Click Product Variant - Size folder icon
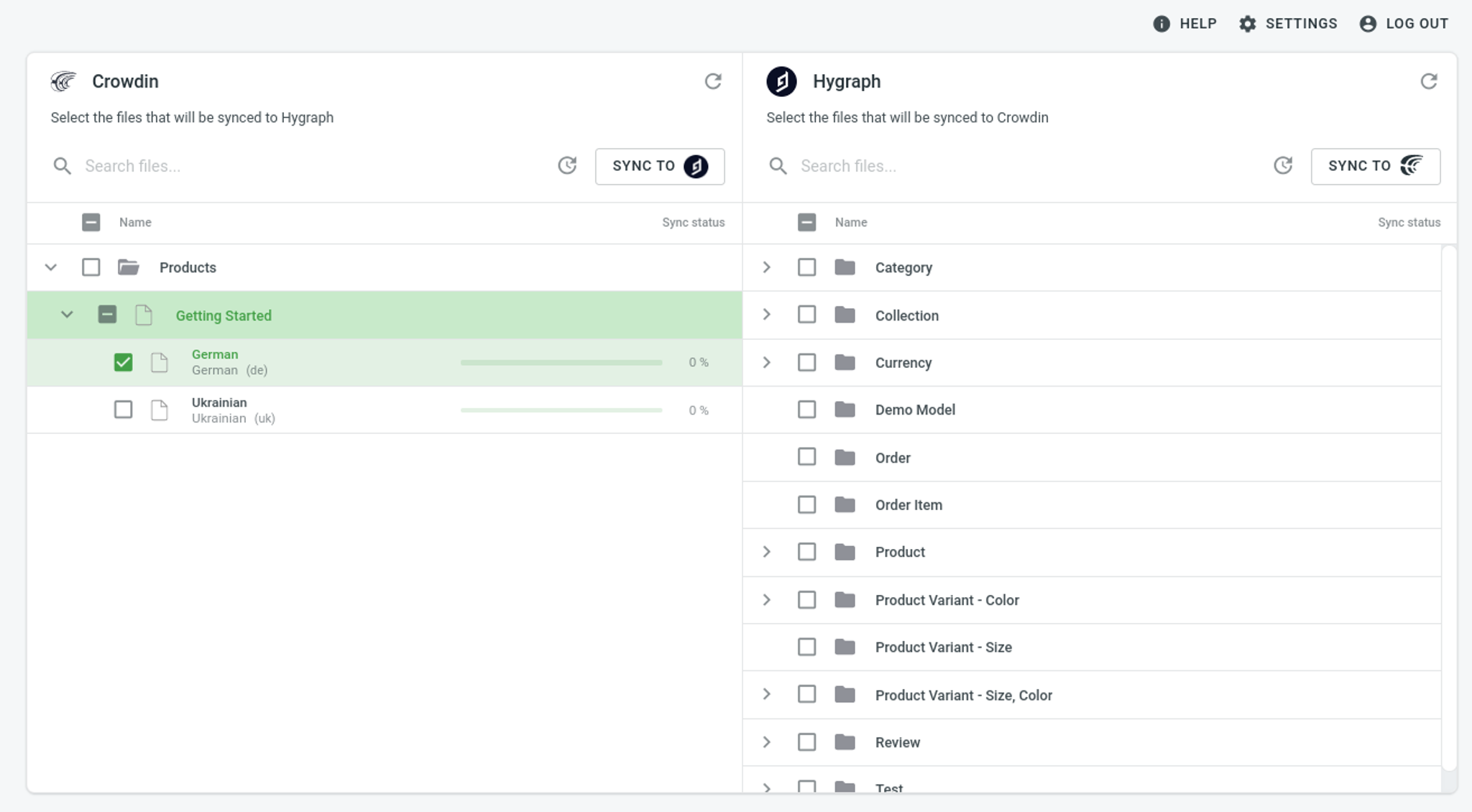The width and height of the screenshot is (1472, 812). pos(845,647)
